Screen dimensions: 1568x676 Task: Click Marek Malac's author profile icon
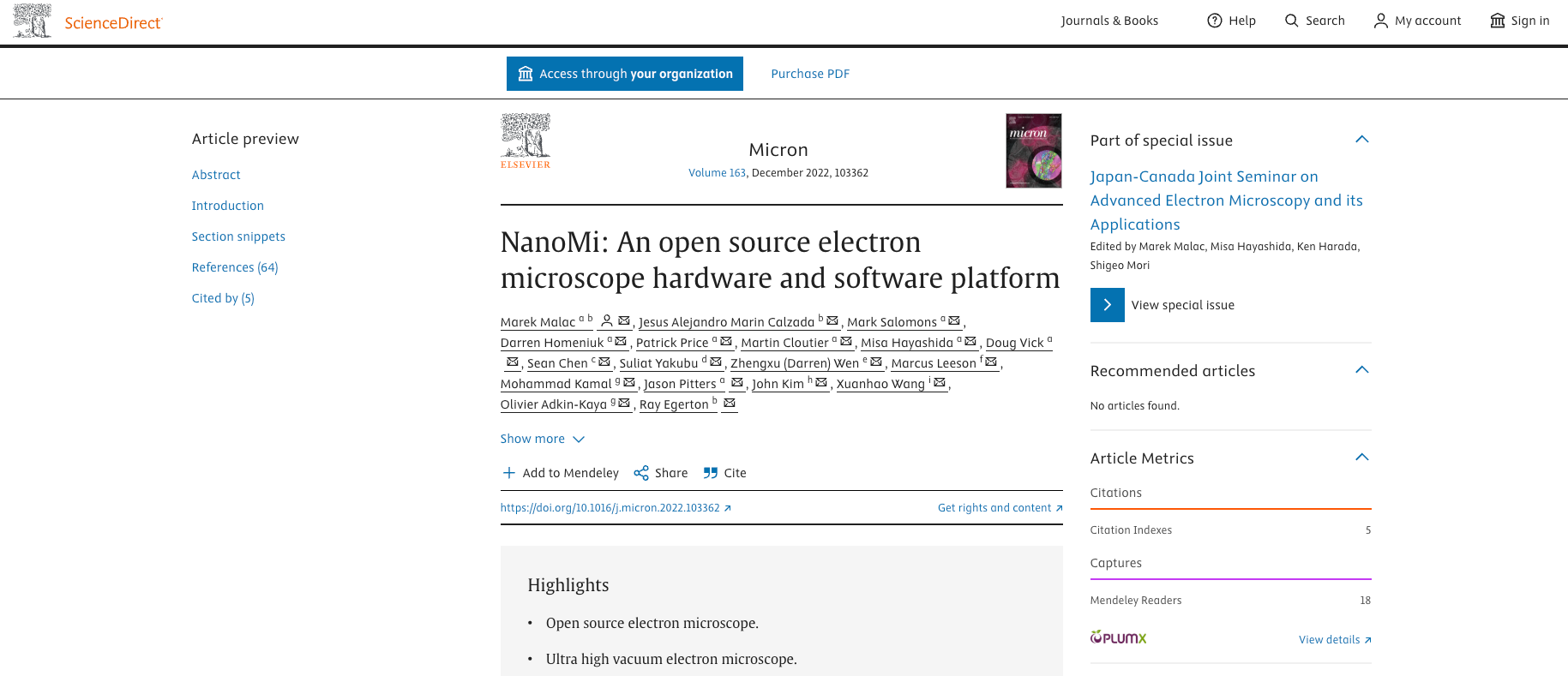(x=607, y=321)
